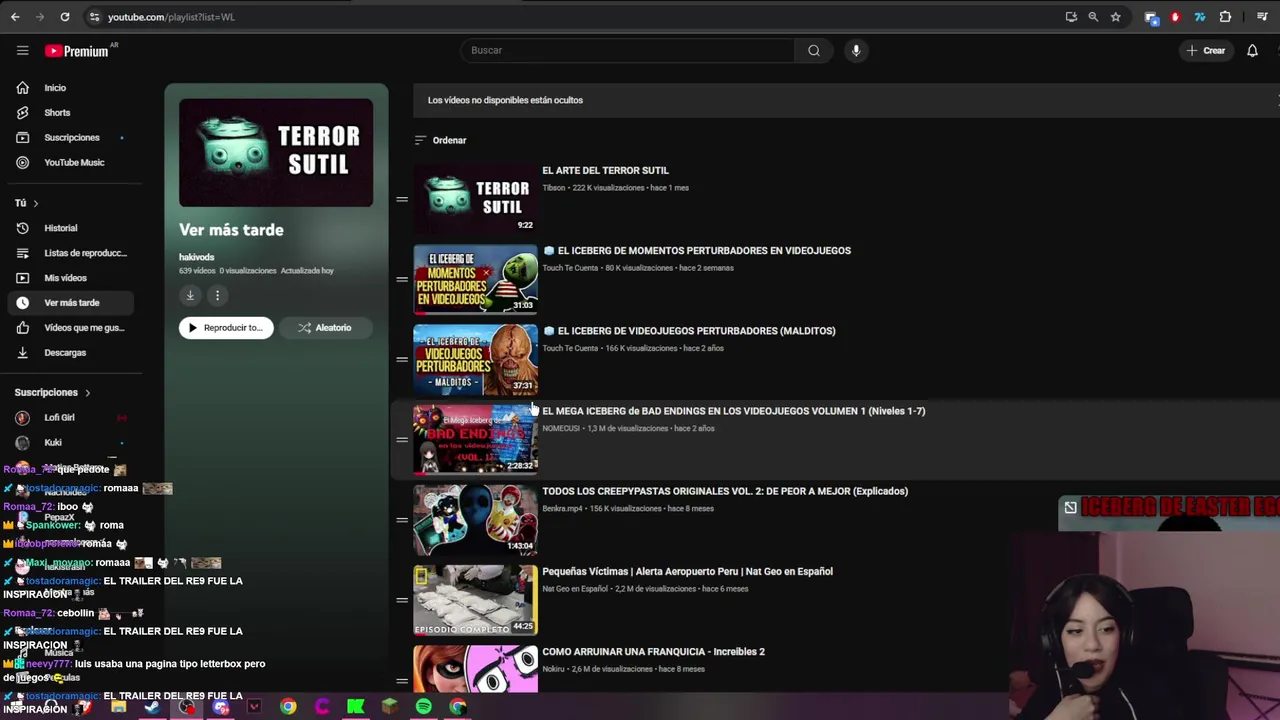This screenshot has width=1280, height=720.
Task: Open Pequeñas Víctimas Alerta Aeropuerto Peru video
Action: (687, 571)
